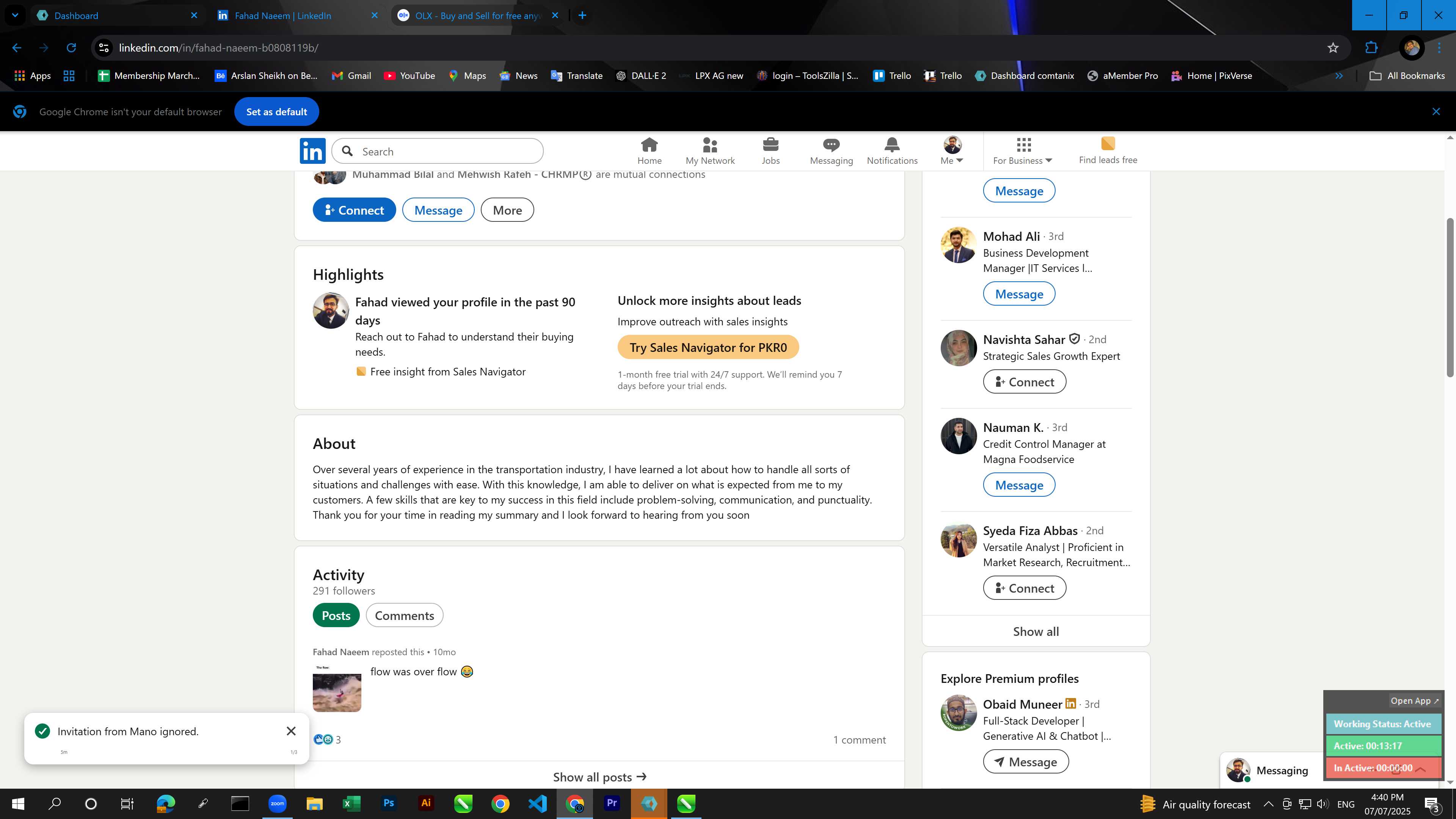Screen dimensions: 1456x819
Task: Close the Invitation ignored toast notification
Action: (x=291, y=731)
